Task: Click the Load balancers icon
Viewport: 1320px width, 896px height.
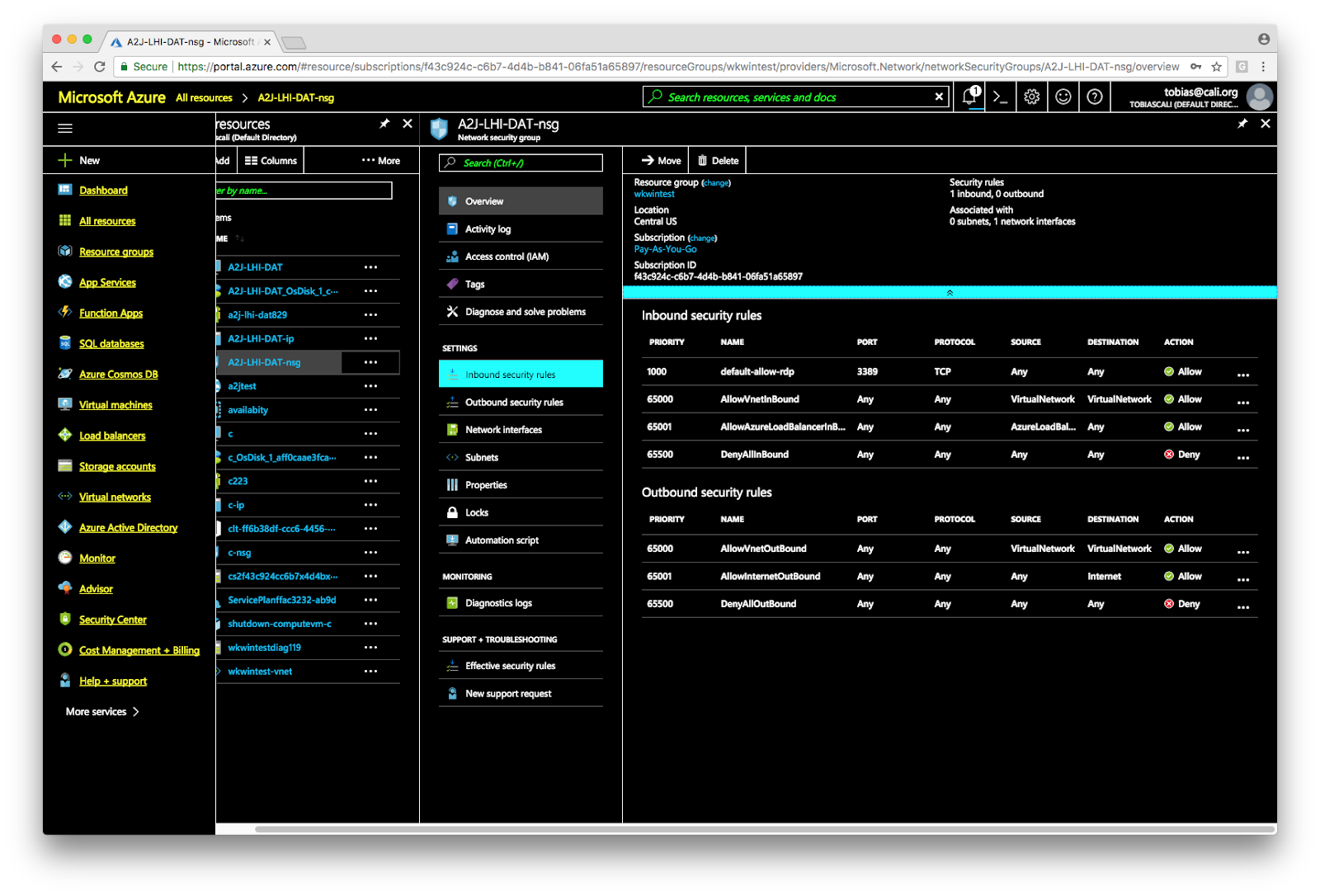Action: (x=65, y=435)
